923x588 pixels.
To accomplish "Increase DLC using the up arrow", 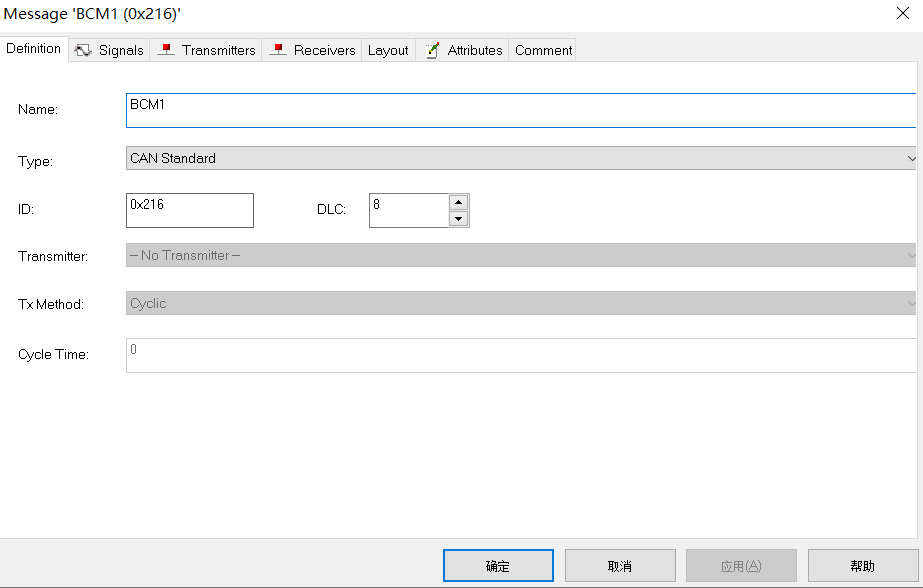I will click(458, 202).
